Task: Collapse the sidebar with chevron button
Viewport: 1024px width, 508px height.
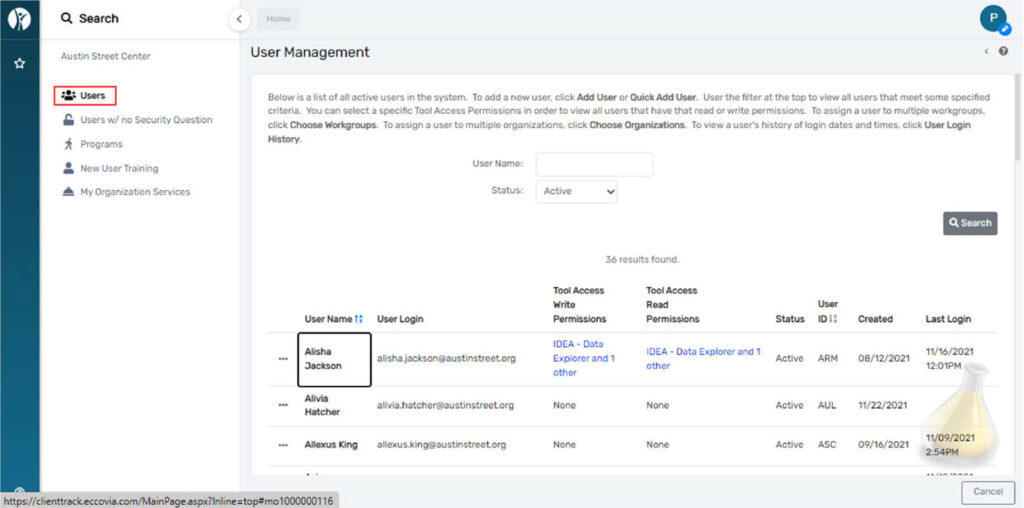Action: pos(240,19)
